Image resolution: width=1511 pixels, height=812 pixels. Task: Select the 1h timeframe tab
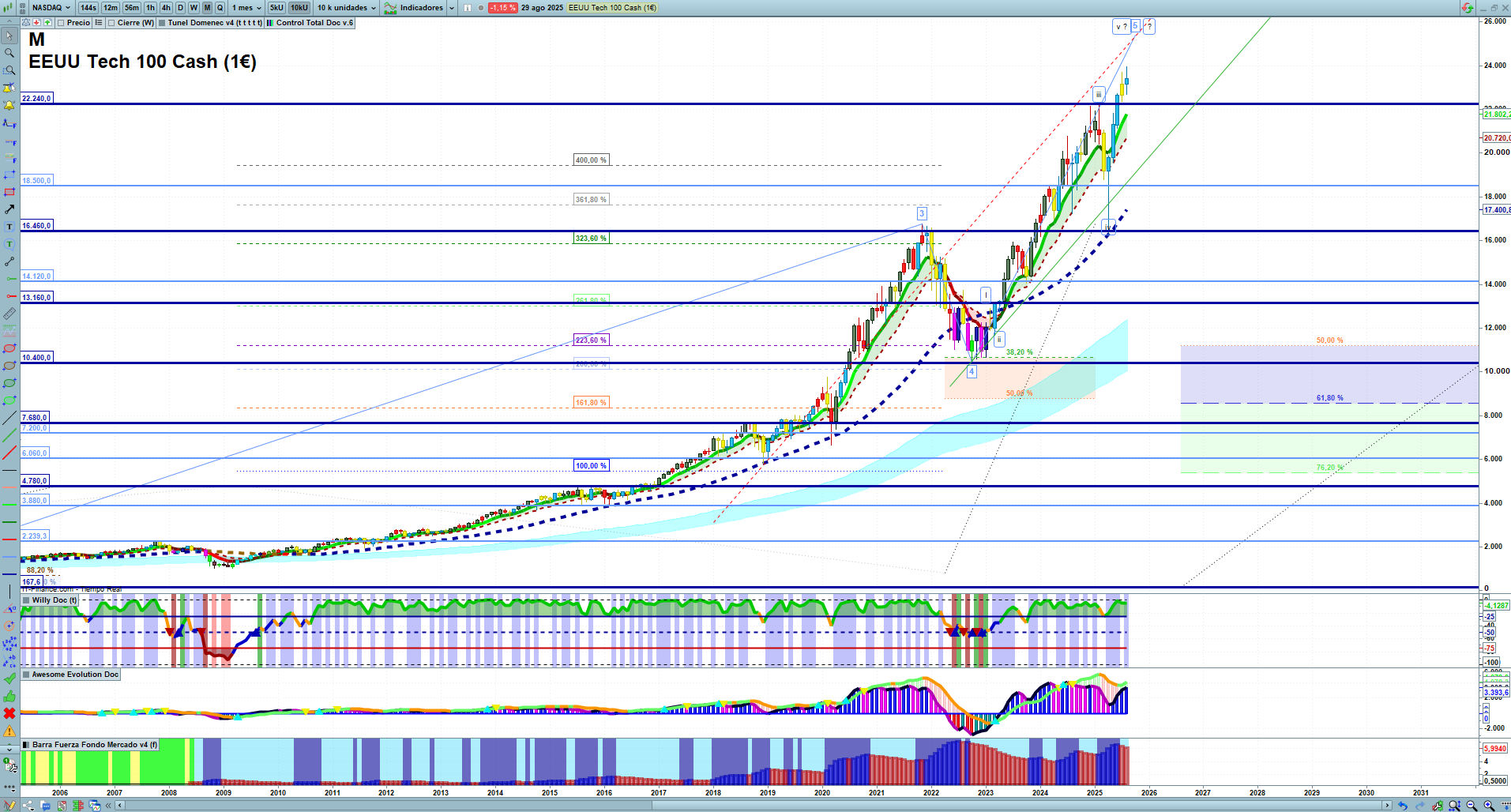(151, 8)
